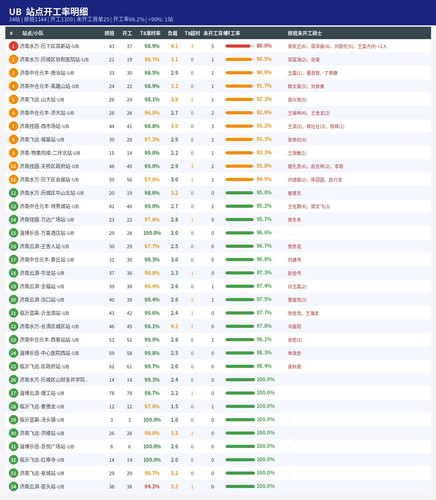Click the green rank 28 badge
436x500 pixels.
click(13, 406)
